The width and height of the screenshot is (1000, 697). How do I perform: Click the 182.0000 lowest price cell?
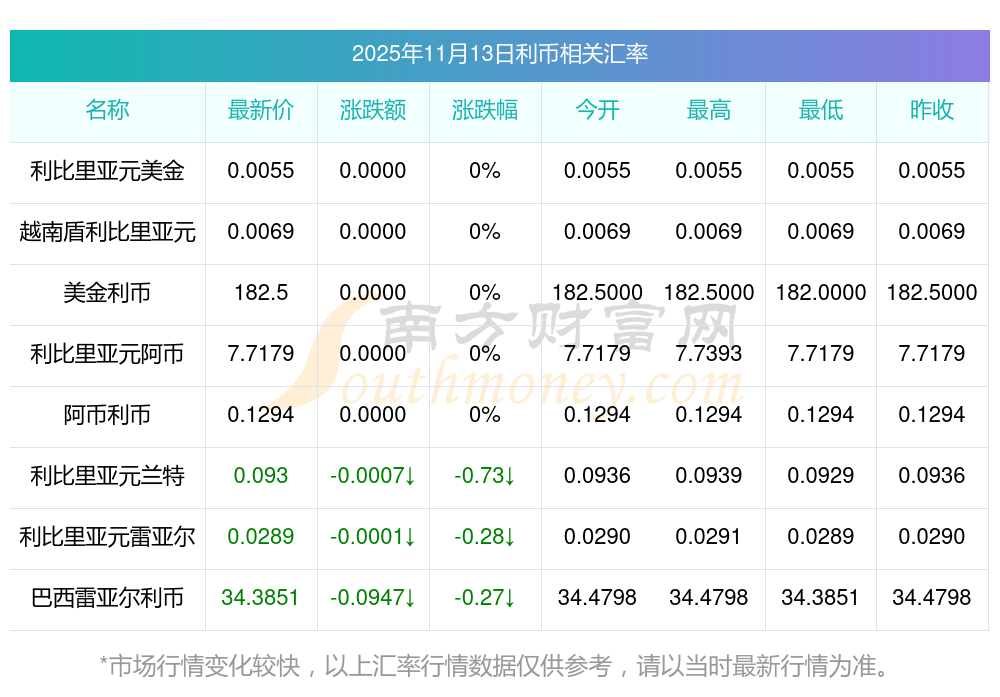821,293
